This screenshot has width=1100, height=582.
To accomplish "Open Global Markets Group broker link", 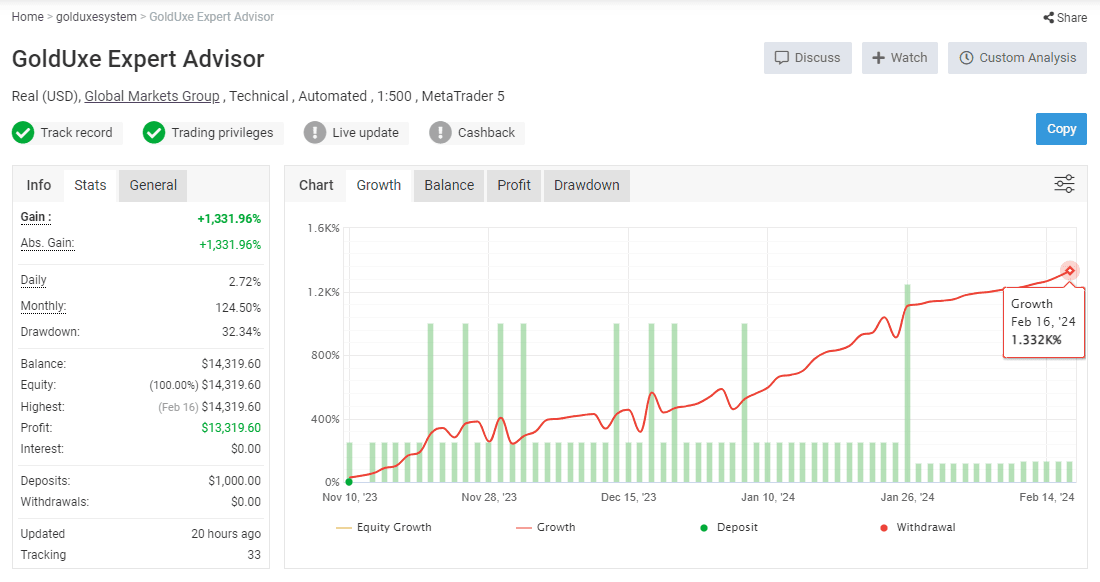I will tap(152, 96).
